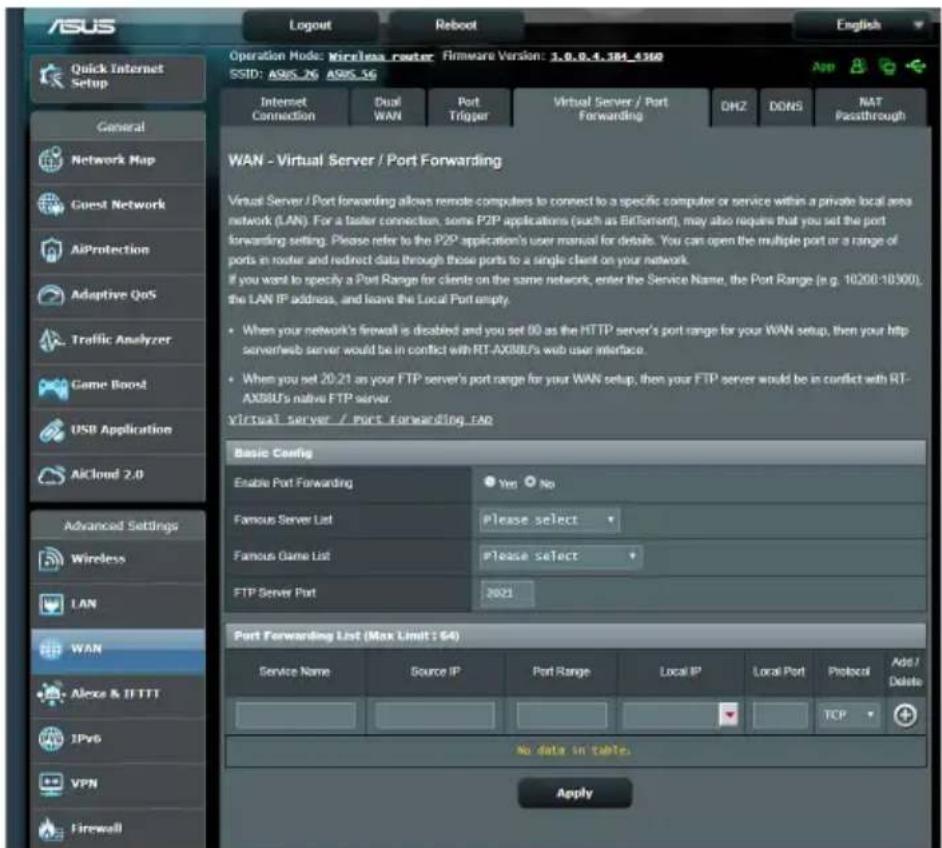The image size is (942, 848).
Task: Switch to Port Trigger tab
Action: pos(469,109)
